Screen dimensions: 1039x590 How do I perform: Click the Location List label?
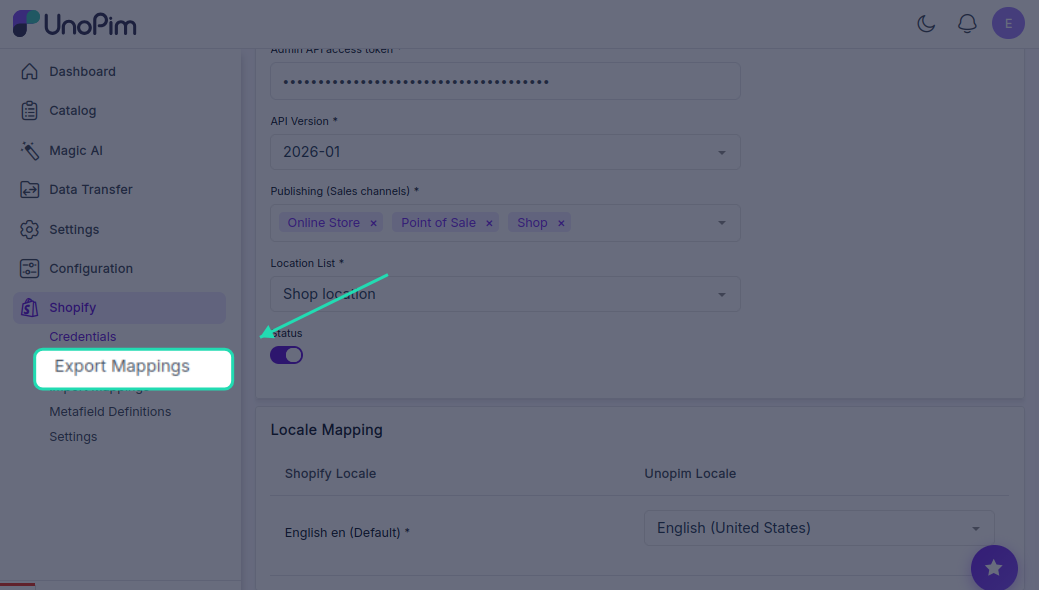point(307,263)
